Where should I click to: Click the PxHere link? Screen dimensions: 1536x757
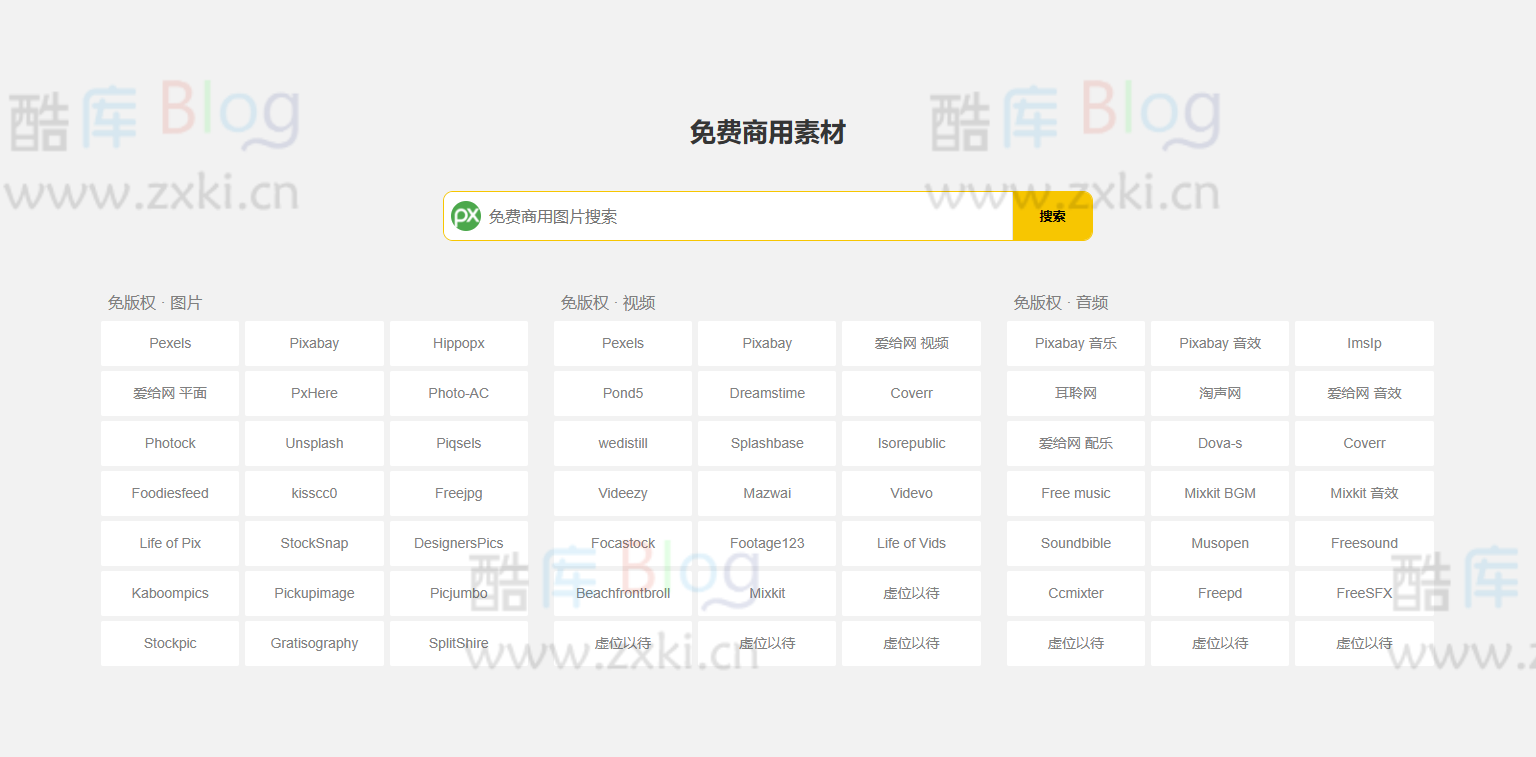pyautogui.click(x=314, y=393)
